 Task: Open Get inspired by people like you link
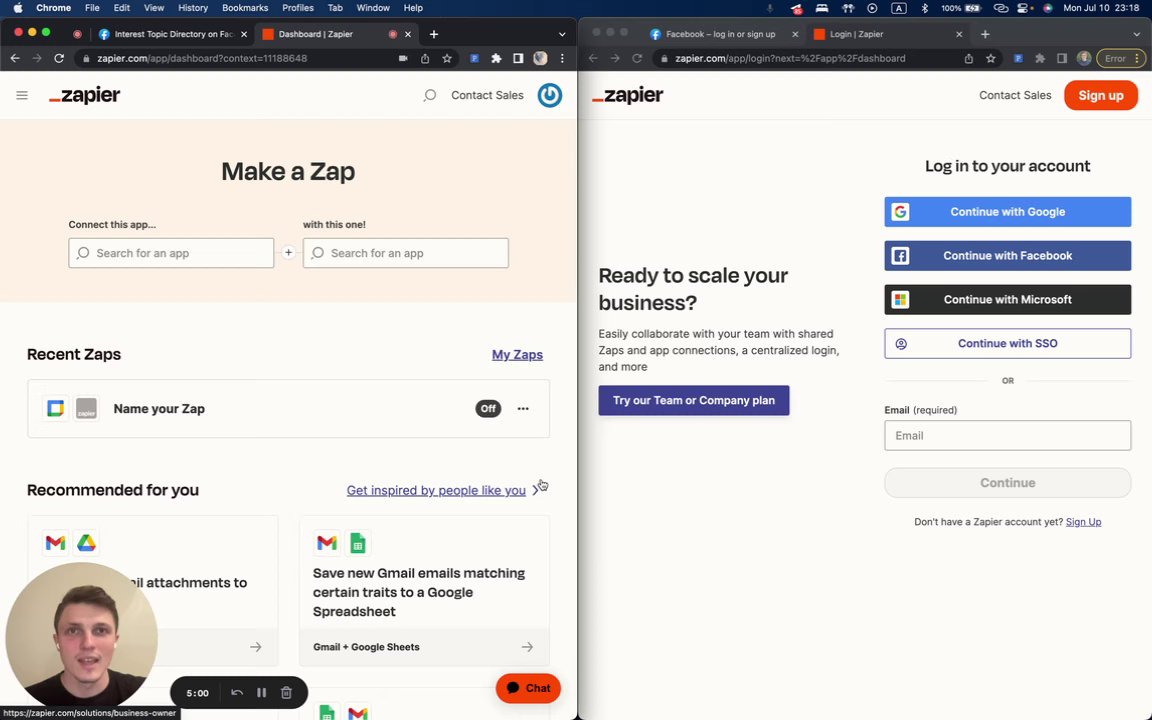pos(436,490)
